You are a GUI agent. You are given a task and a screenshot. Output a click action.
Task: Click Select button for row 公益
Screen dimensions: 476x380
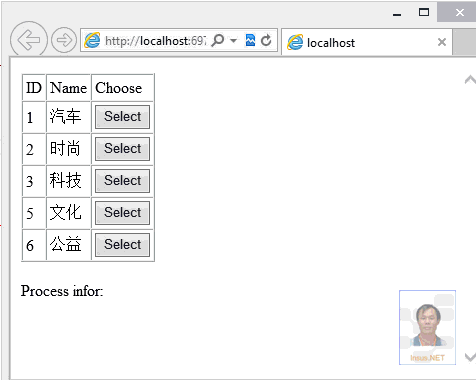click(x=123, y=245)
